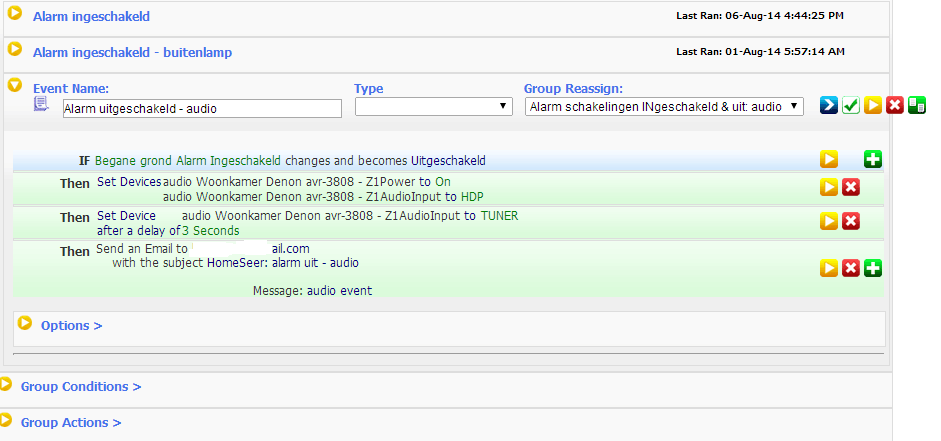The image size is (941, 441).
Task: Click the '3 Seconds' delay value
Action: click(211, 231)
